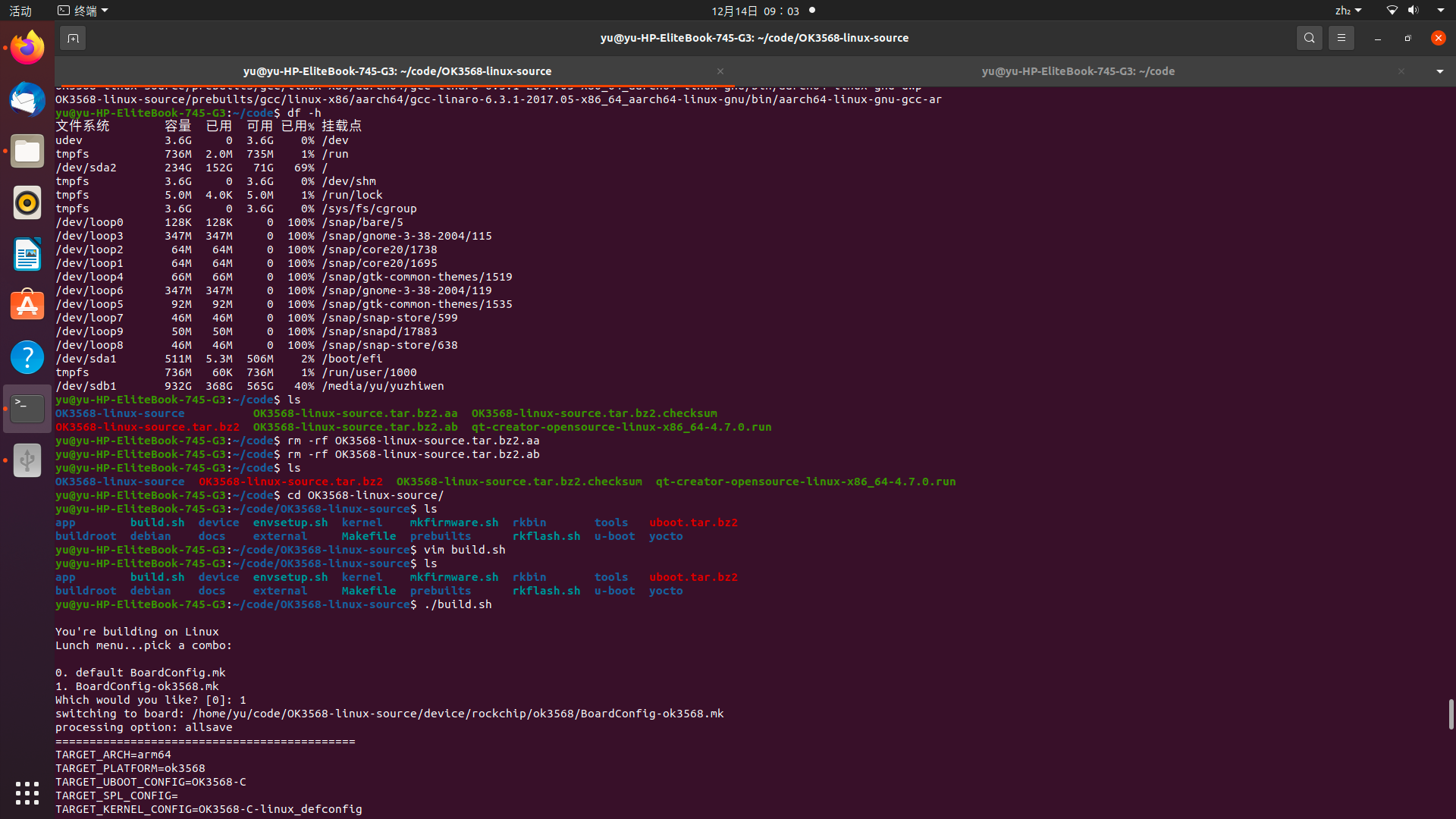Open the 终端 application menu

pos(83,11)
